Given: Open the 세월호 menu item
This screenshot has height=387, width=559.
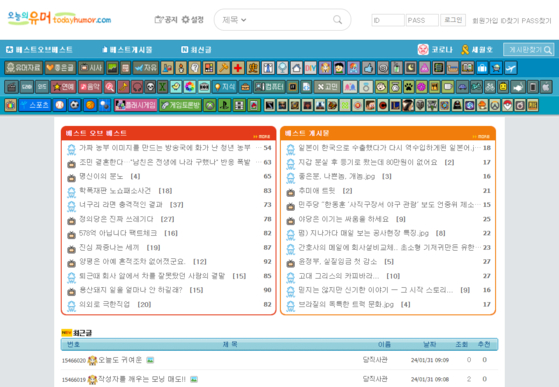Looking at the screenshot, I should click(x=476, y=50).
